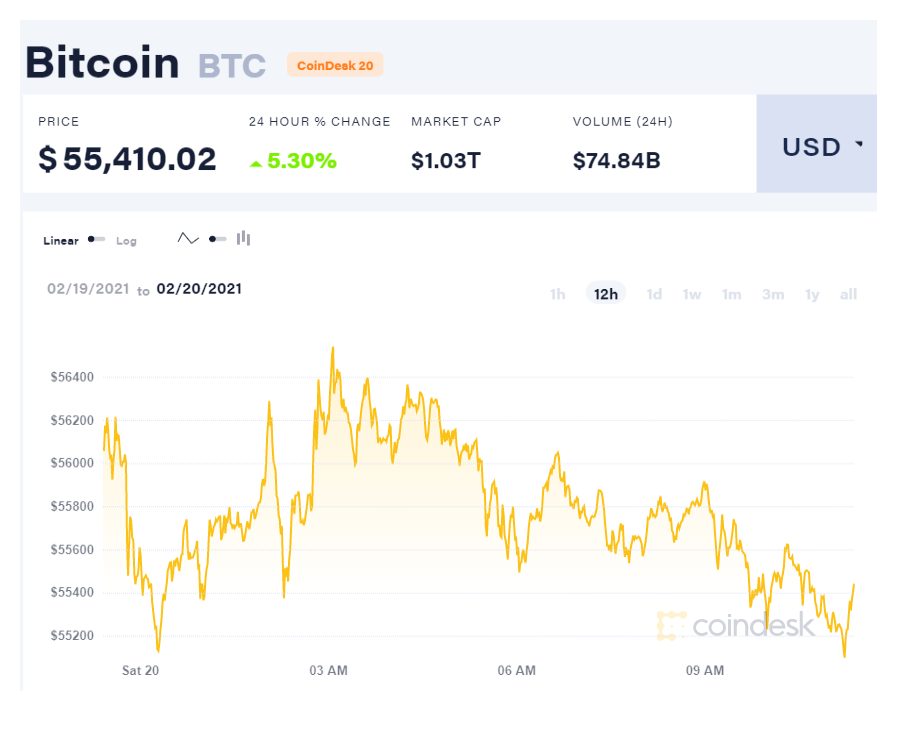This screenshot has width=897, height=751.
Task: Click the green up-arrow change indicator
Action: [256, 164]
